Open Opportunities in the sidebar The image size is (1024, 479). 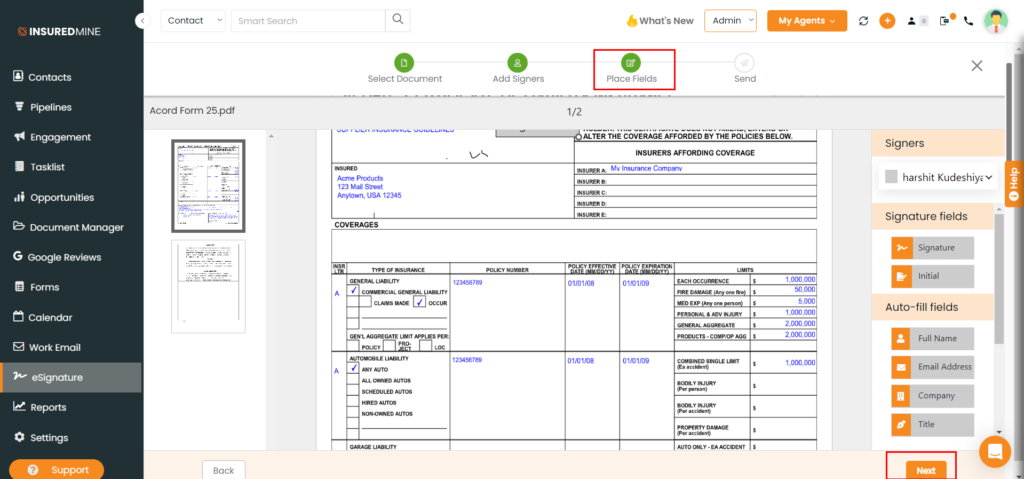(54, 197)
